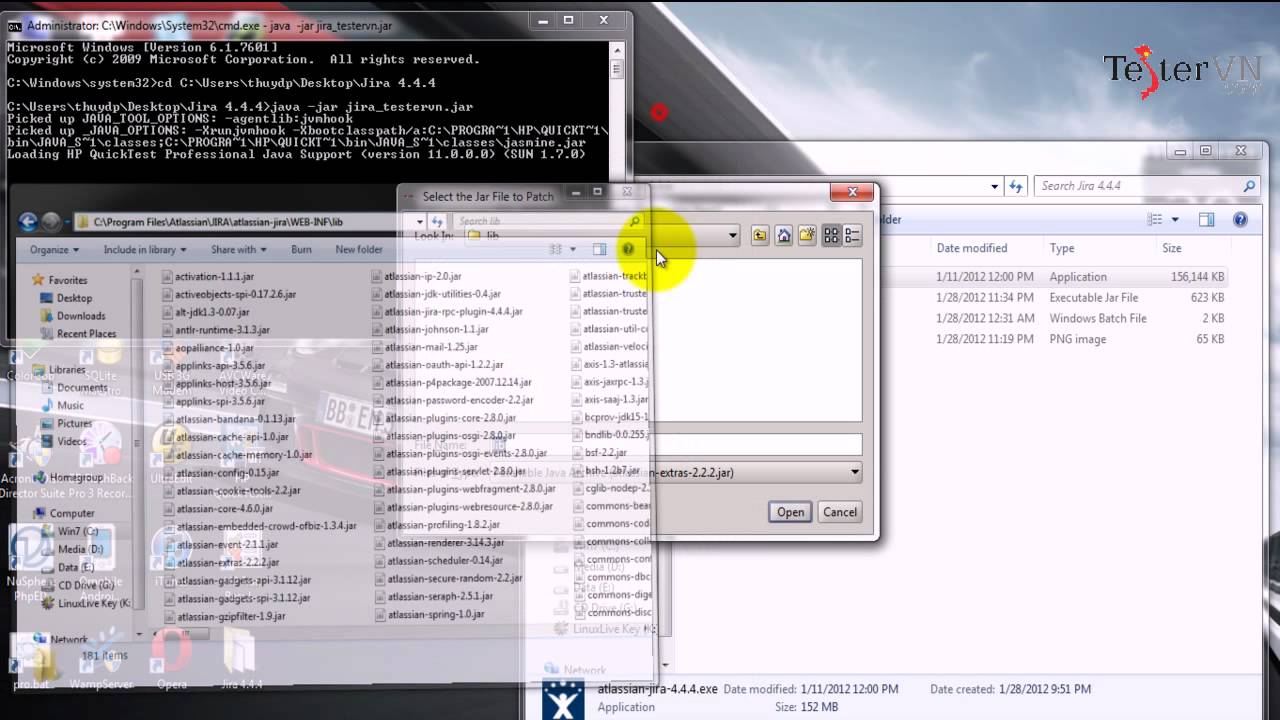Screen dimensions: 1280x720
Task: Click change view icon in Jira 4.4.4 explorer
Action: coord(1155,220)
